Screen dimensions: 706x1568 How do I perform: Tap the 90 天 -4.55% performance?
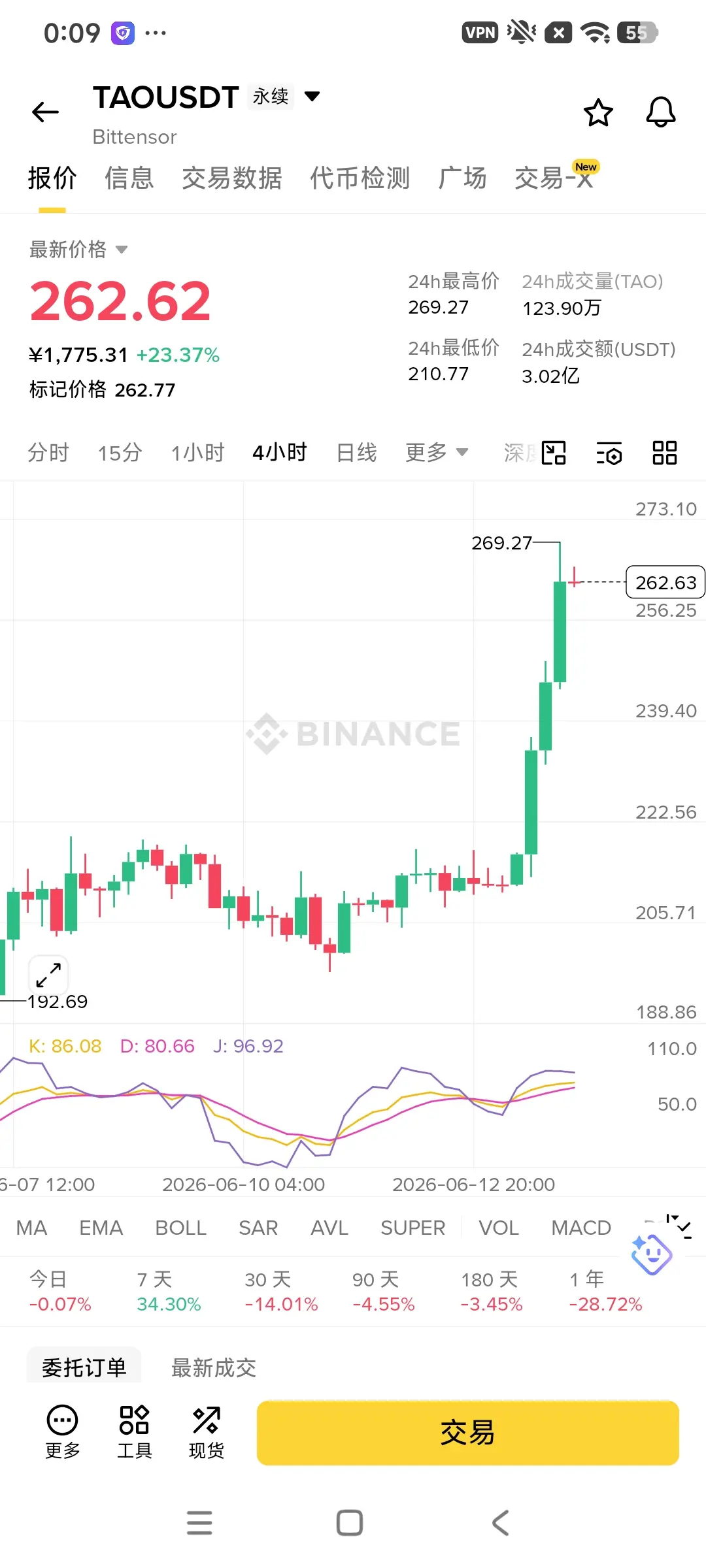click(x=384, y=1291)
